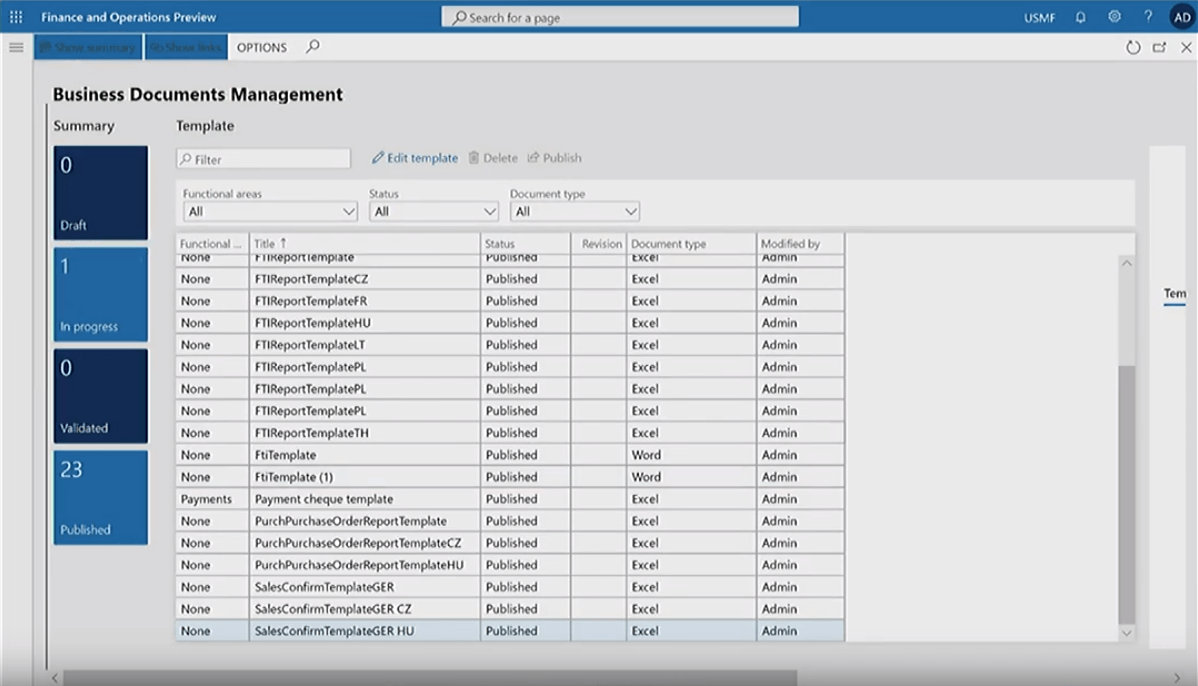The width and height of the screenshot is (1198, 686).
Task: Open the Dynamics app launcher waffle icon
Action: [x=14, y=16]
